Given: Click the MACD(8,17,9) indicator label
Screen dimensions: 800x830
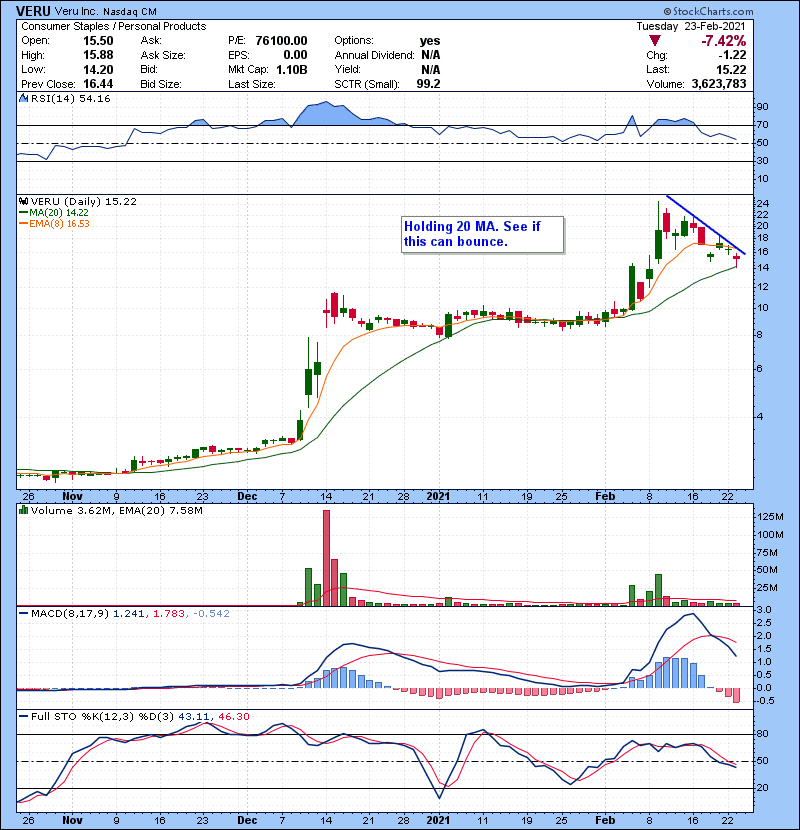Looking at the screenshot, I should tap(69, 614).
